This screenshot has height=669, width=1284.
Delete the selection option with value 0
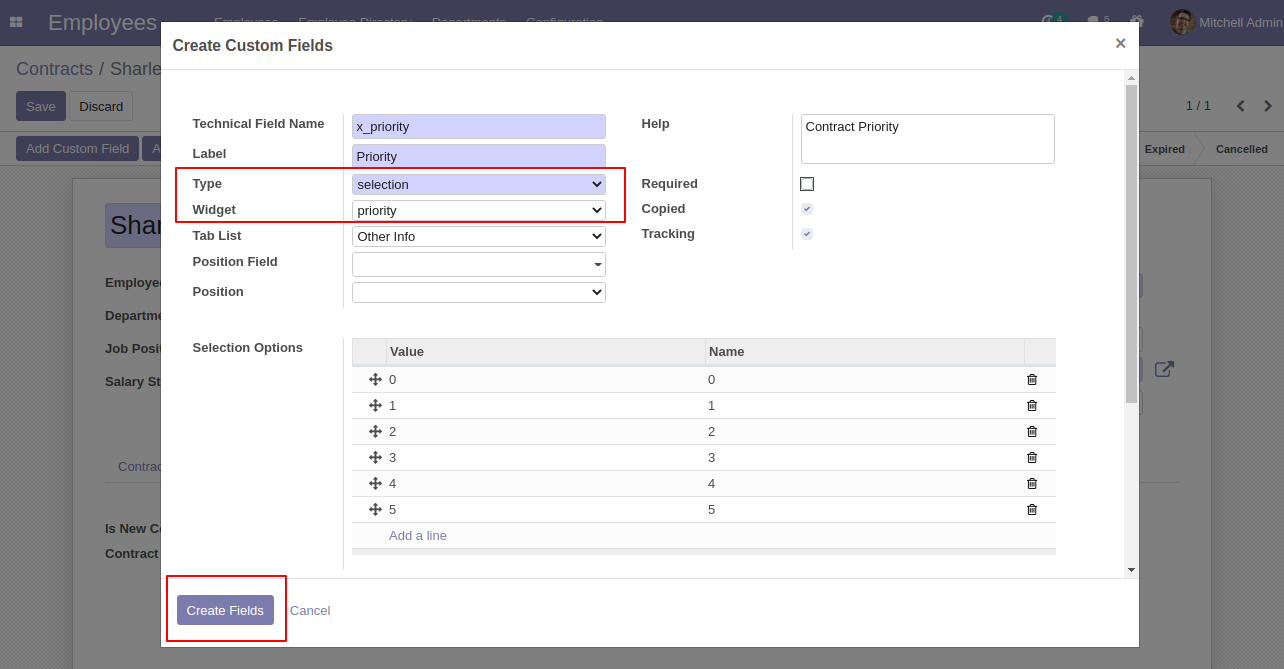pyautogui.click(x=1032, y=380)
